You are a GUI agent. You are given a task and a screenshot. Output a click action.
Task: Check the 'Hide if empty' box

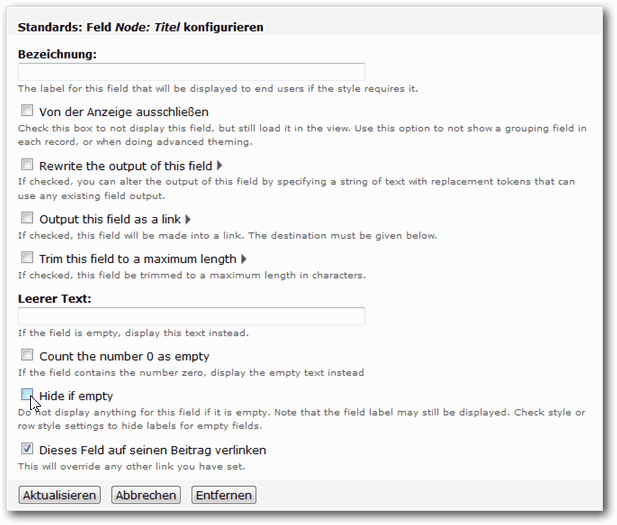coord(27,395)
